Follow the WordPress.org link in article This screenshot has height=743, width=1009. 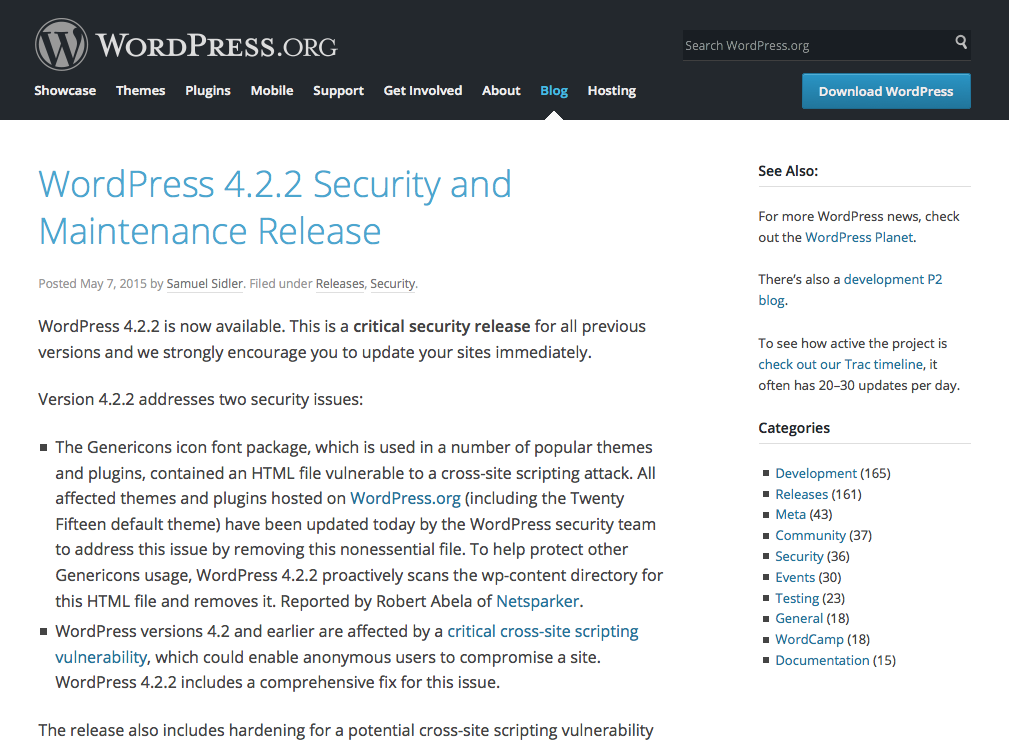click(x=405, y=499)
